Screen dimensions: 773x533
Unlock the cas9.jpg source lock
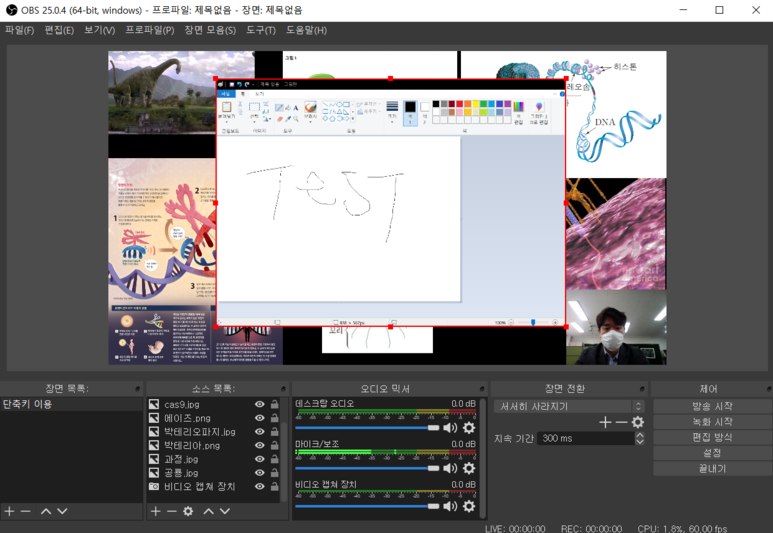275,404
